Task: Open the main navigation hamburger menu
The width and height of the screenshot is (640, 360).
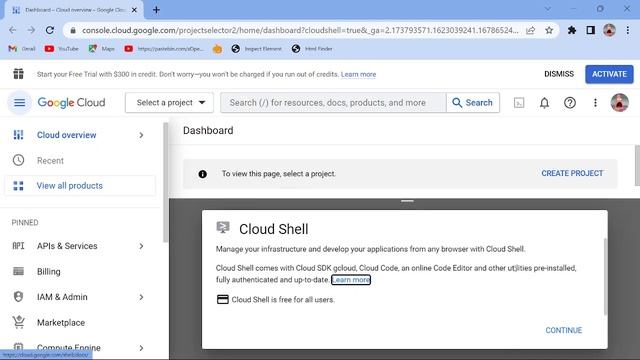Action: pos(19,102)
